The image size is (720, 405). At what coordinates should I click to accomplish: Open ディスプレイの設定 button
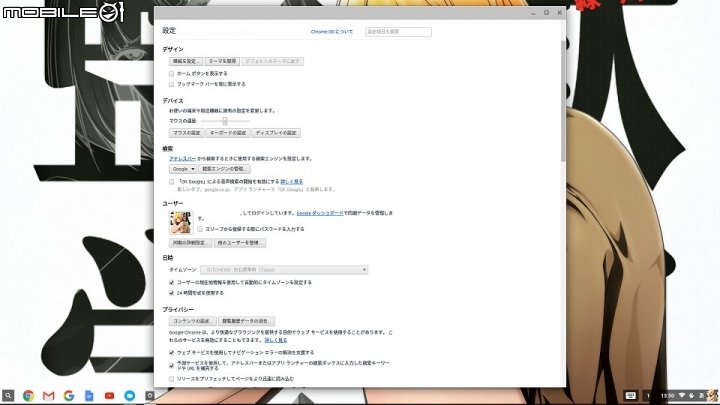[276, 133]
